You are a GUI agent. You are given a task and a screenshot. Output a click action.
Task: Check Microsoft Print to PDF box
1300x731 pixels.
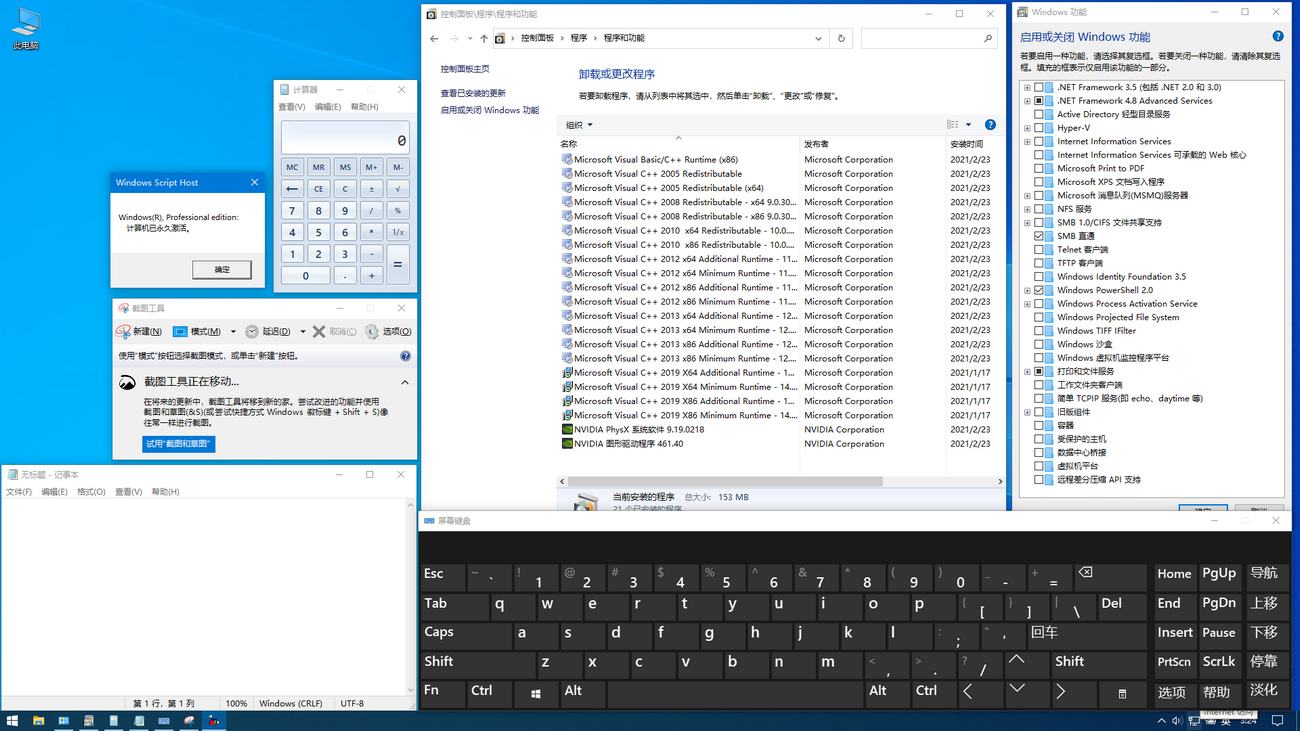point(1039,169)
